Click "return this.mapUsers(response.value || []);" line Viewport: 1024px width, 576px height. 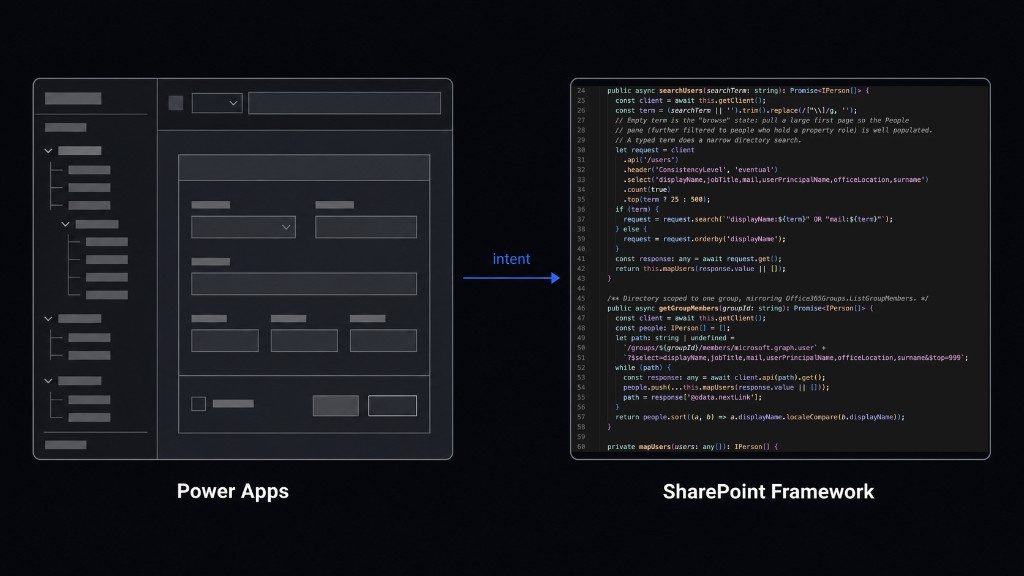[700, 268]
